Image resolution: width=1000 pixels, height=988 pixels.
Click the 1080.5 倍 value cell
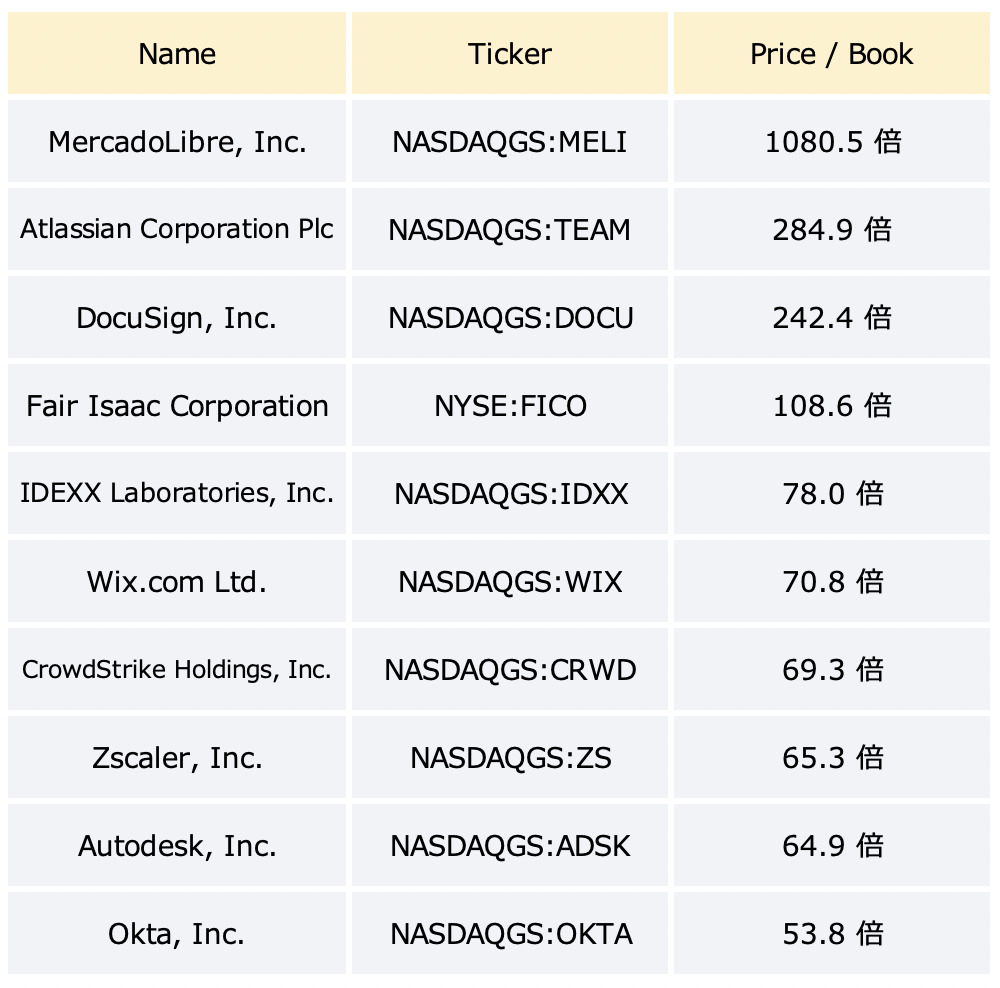click(832, 142)
